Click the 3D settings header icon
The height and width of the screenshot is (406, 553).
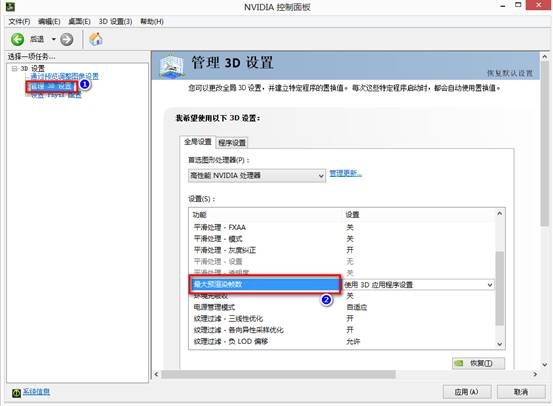tap(171, 66)
